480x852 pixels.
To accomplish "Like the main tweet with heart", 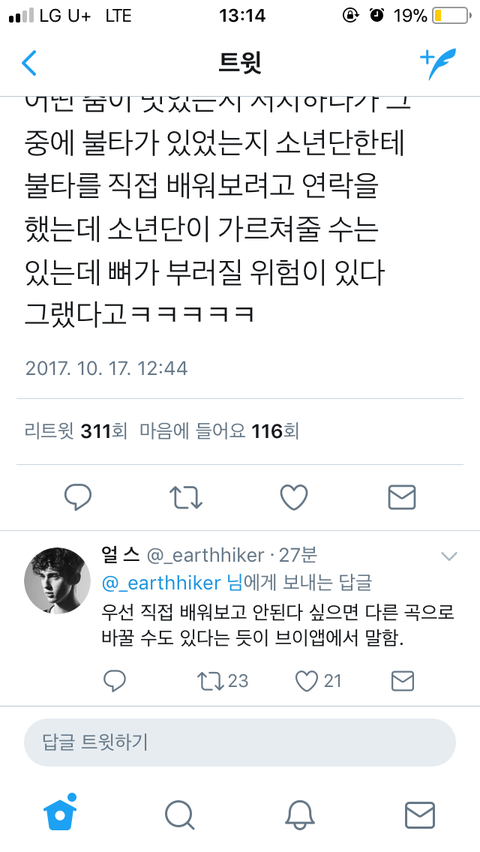I will [294, 497].
